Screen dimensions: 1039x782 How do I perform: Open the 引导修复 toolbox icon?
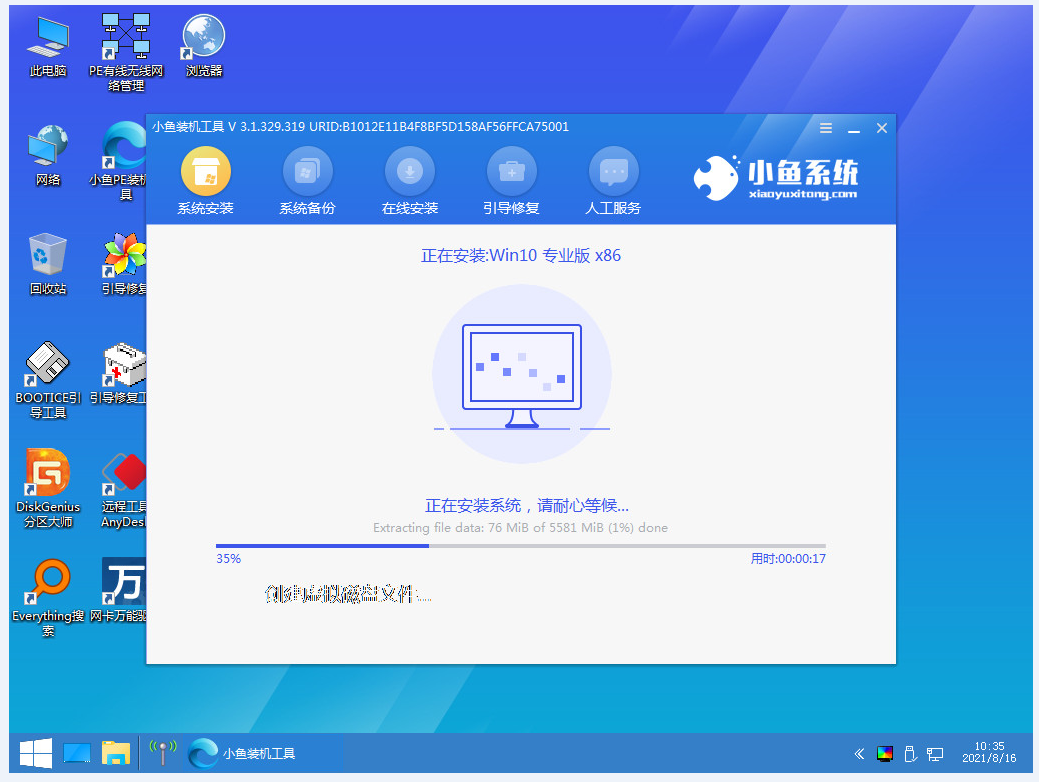point(512,171)
